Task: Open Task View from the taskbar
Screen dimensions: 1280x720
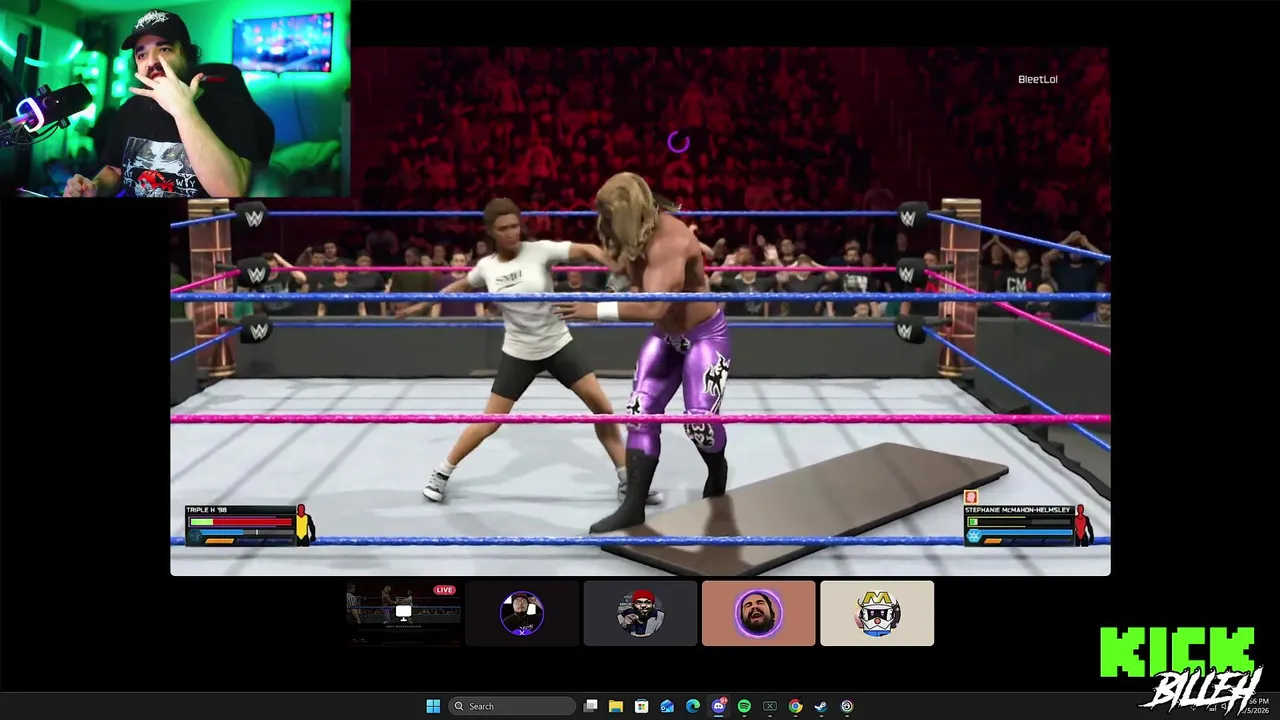Action: click(591, 706)
